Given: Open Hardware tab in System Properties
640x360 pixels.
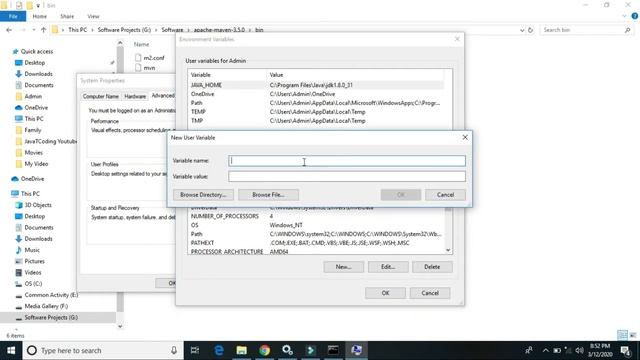Looking at the screenshot, I should 135,96.
